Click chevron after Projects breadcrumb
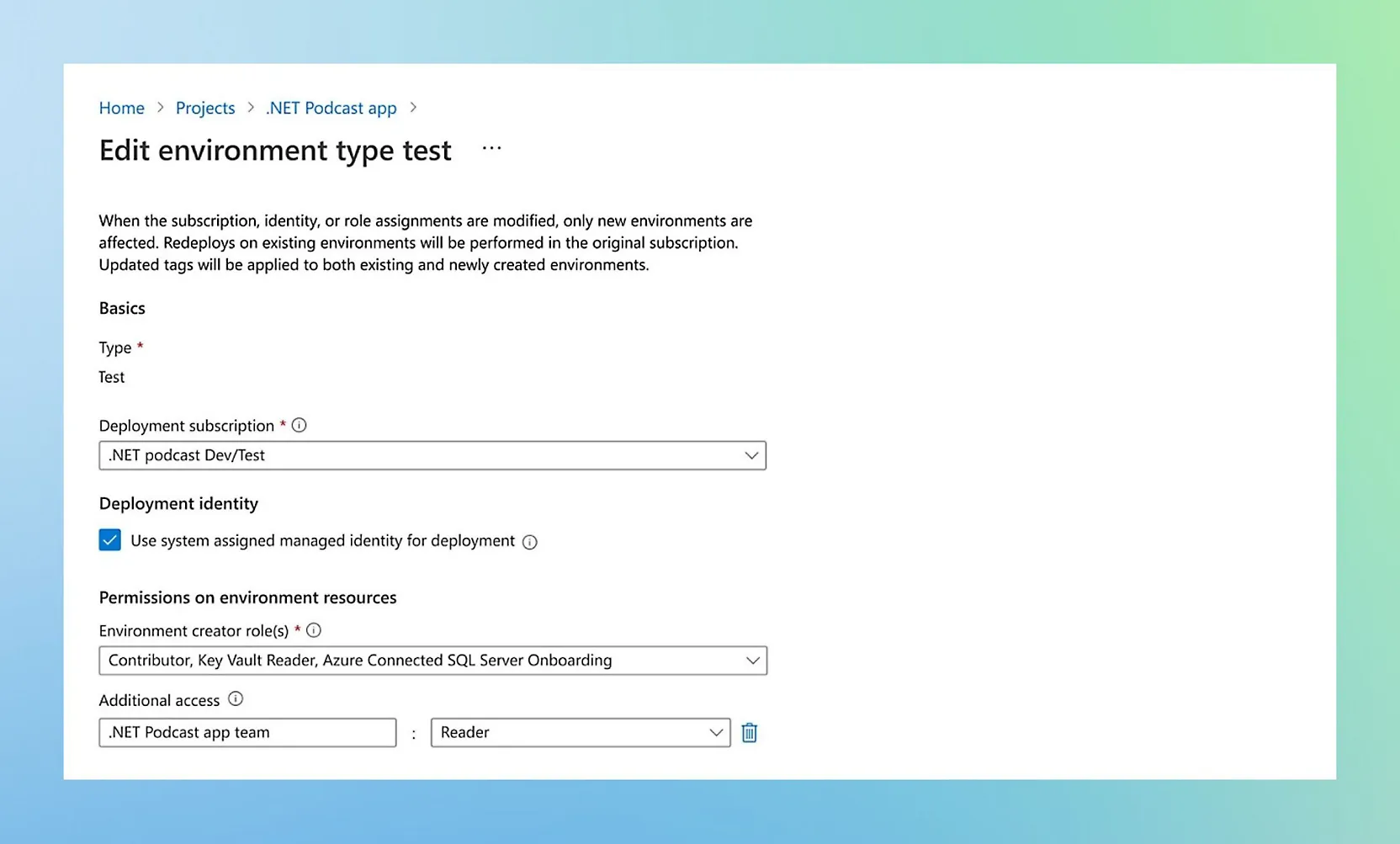The height and width of the screenshot is (844, 1400). click(x=251, y=108)
